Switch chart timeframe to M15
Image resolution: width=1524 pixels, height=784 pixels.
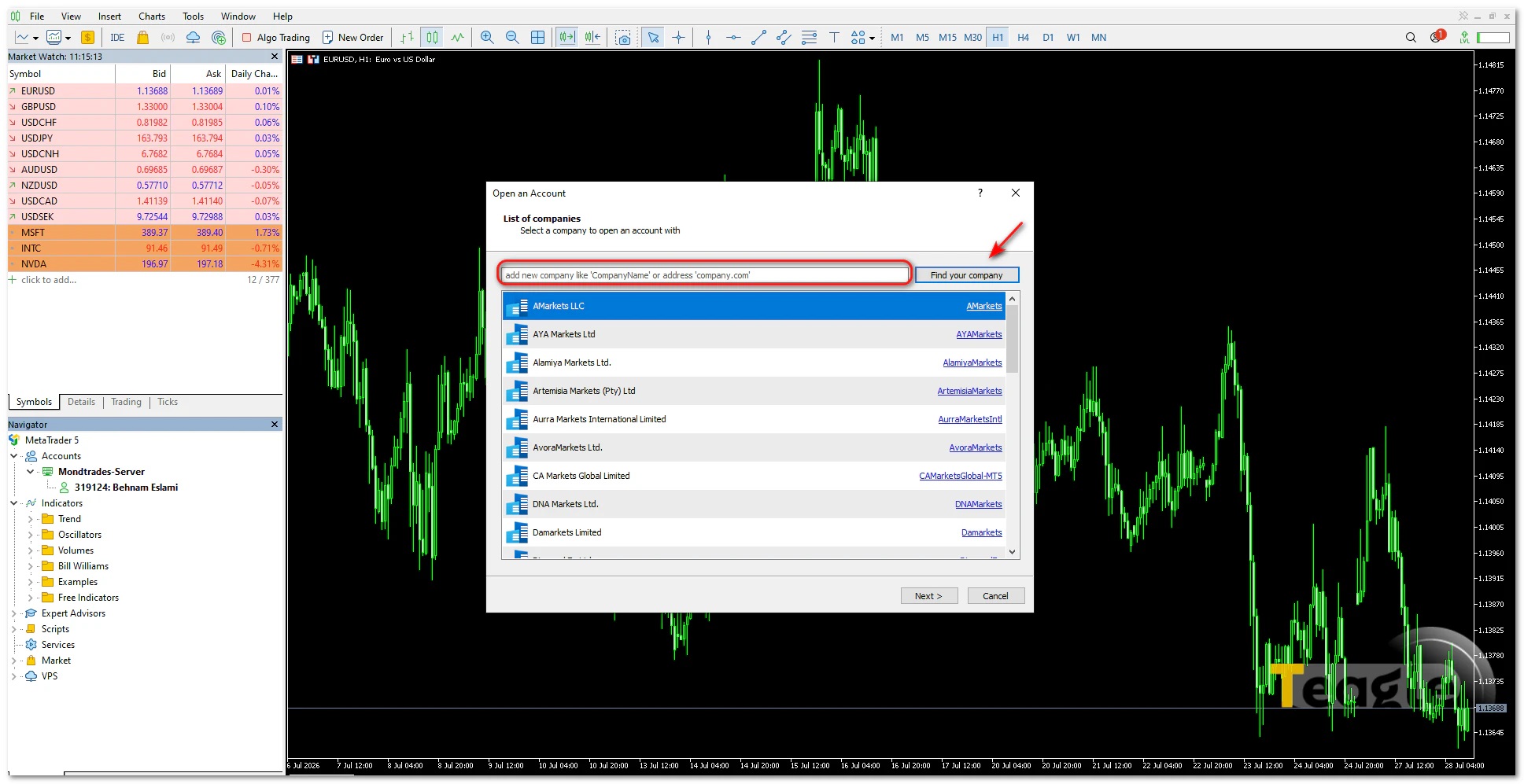[x=947, y=37]
